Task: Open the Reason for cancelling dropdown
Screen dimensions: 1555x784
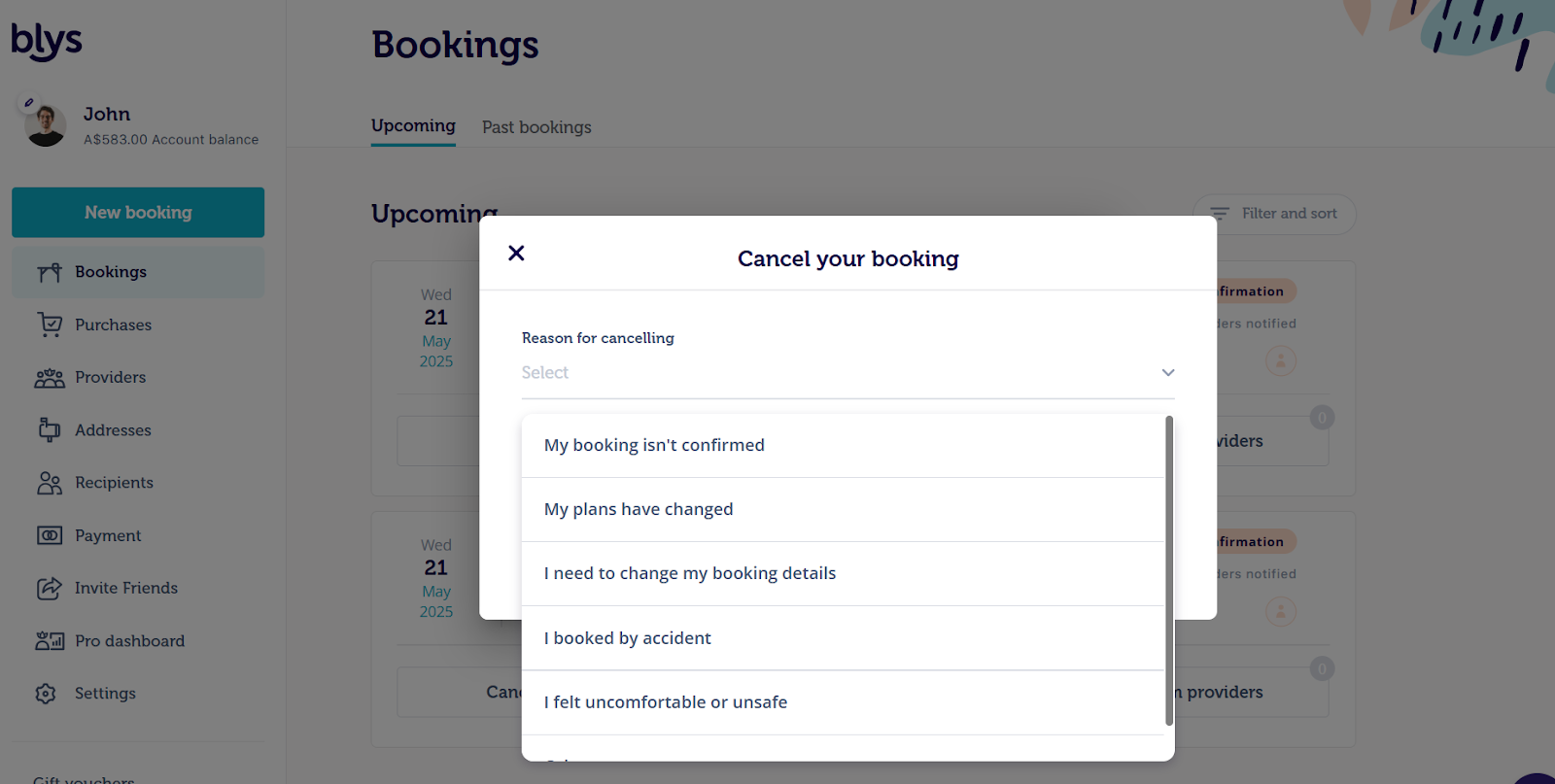Action: pyautogui.click(x=847, y=373)
